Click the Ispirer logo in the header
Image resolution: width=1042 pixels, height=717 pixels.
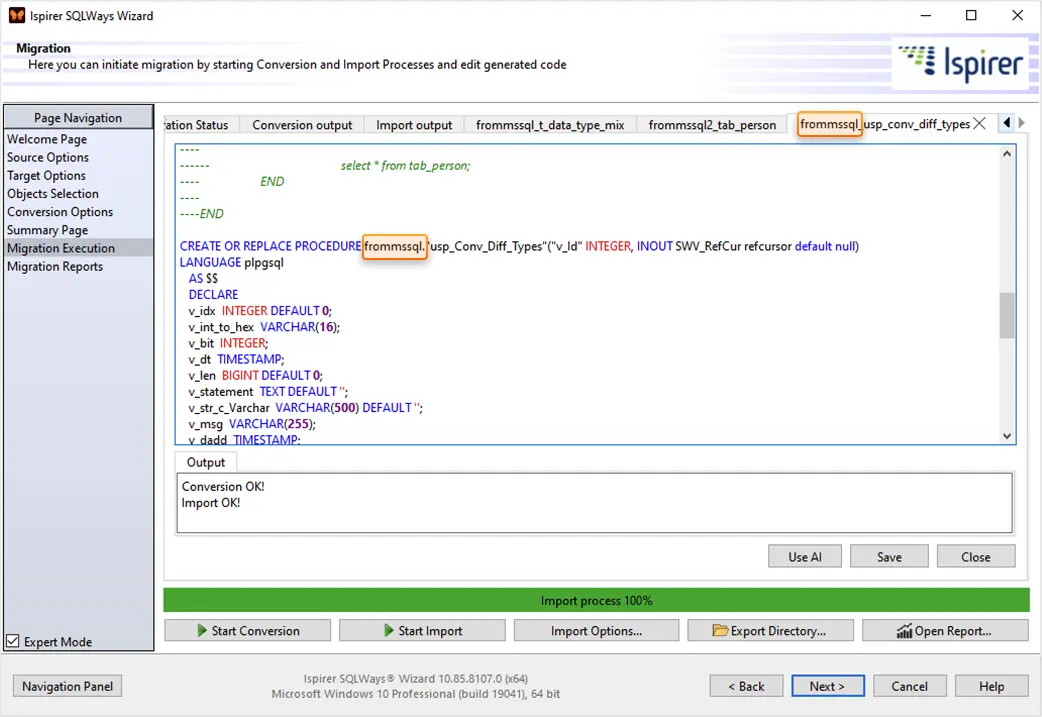tap(961, 64)
